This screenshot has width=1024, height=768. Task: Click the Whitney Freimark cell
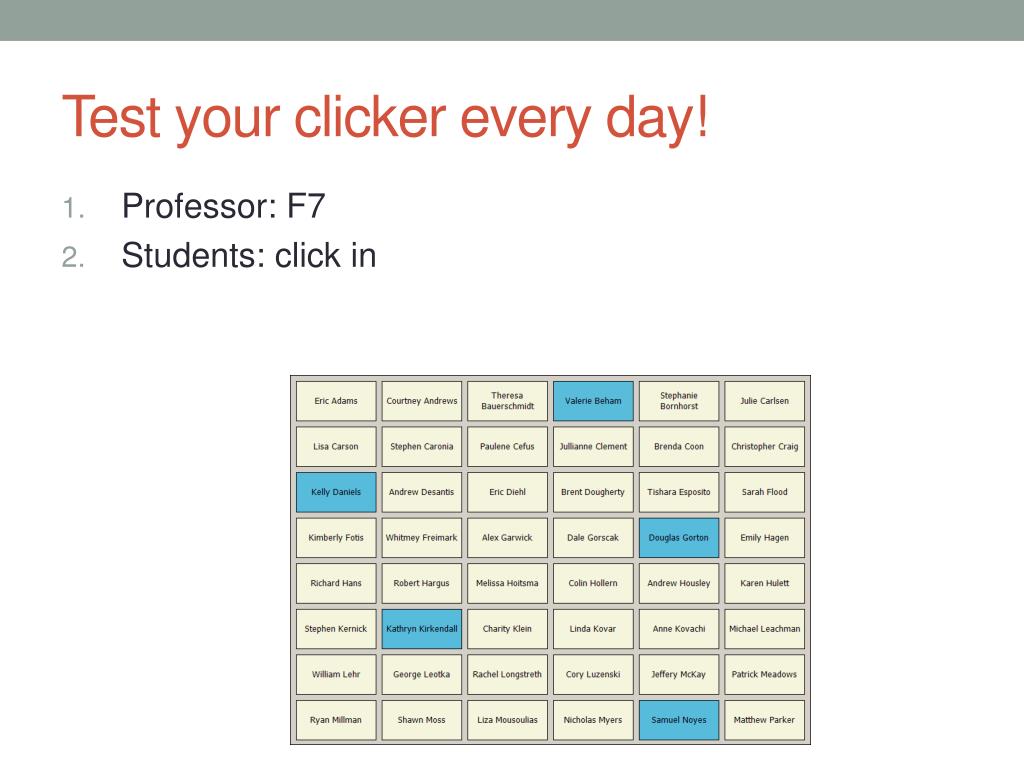[422, 537]
